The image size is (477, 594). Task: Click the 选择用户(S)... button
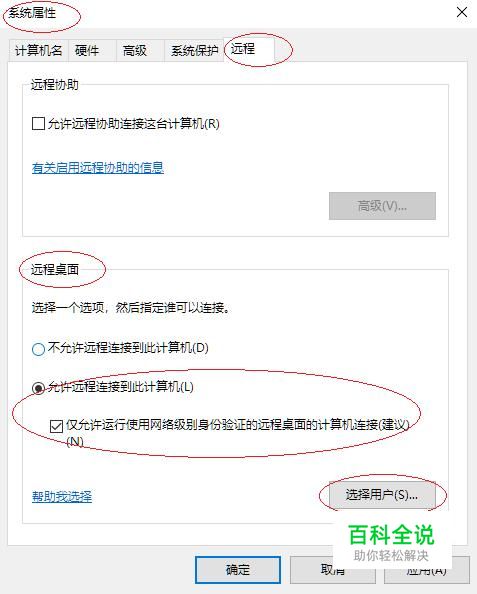click(382, 495)
